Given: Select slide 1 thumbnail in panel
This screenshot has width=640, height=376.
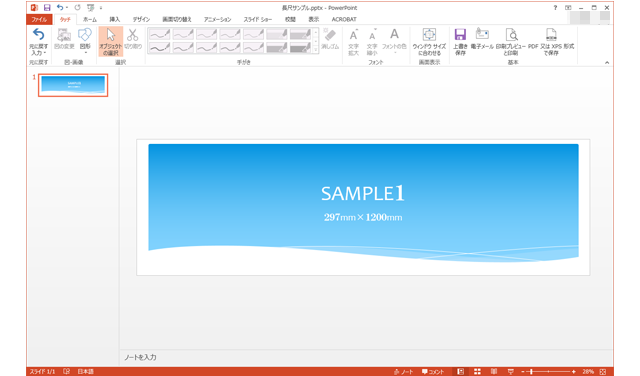Looking at the screenshot, I should (x=73, y=85).
